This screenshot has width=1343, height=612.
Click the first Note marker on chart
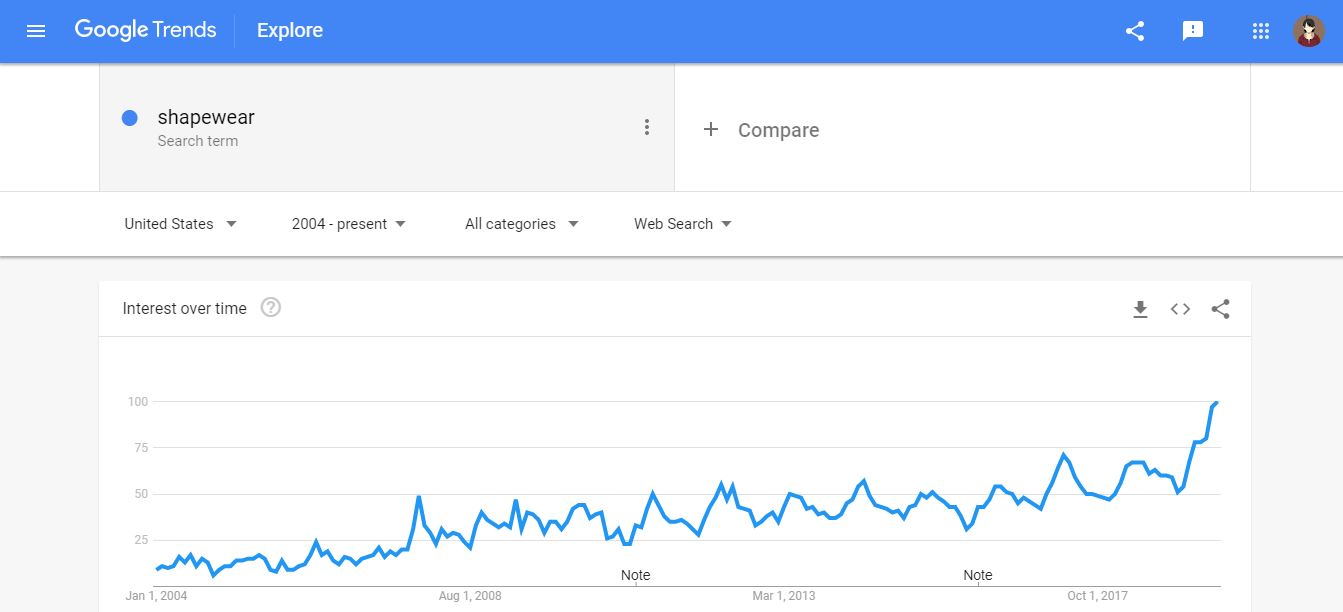(635, 575)
